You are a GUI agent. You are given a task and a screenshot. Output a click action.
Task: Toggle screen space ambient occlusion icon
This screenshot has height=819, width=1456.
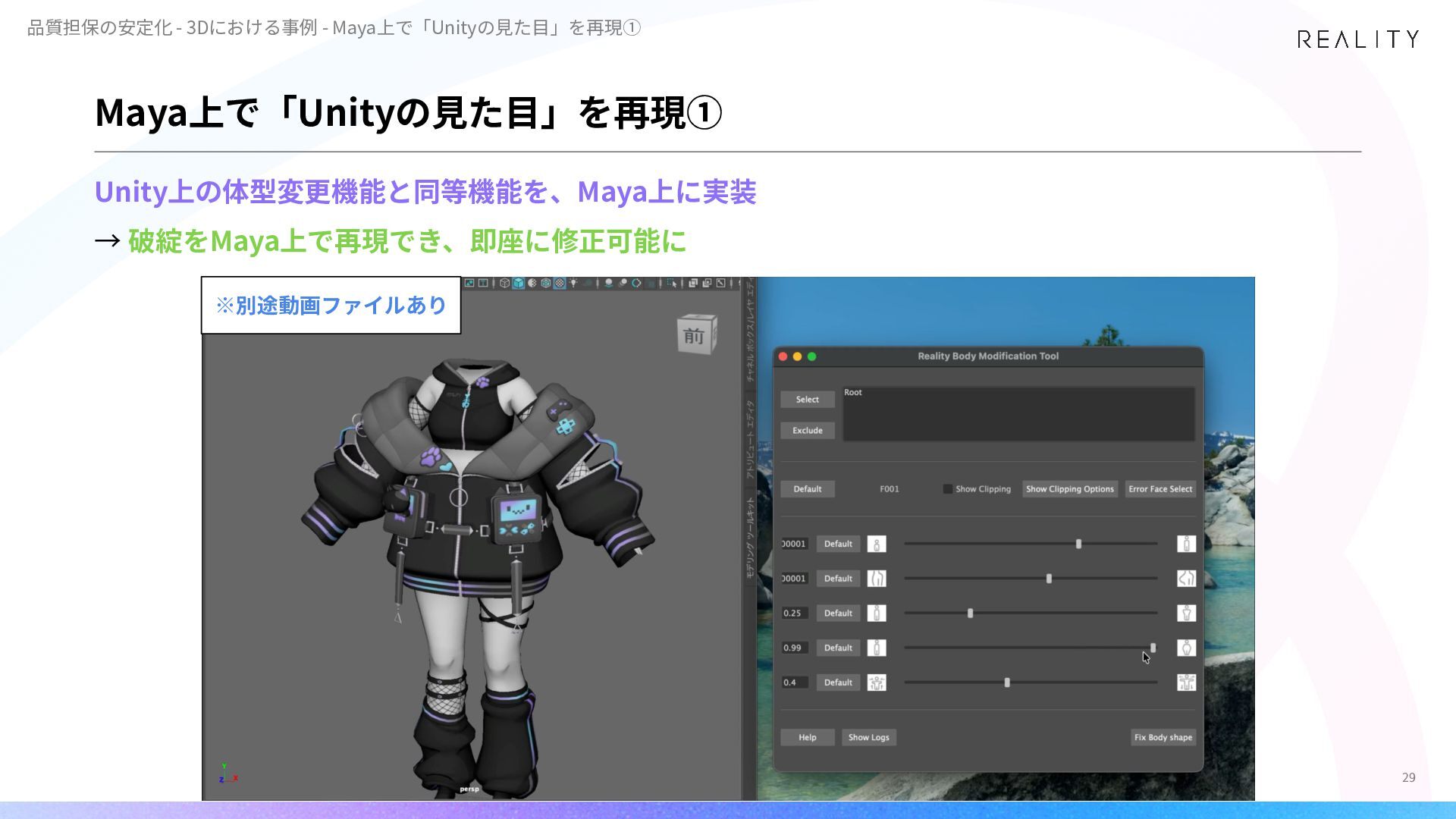(x=609, y=284)
